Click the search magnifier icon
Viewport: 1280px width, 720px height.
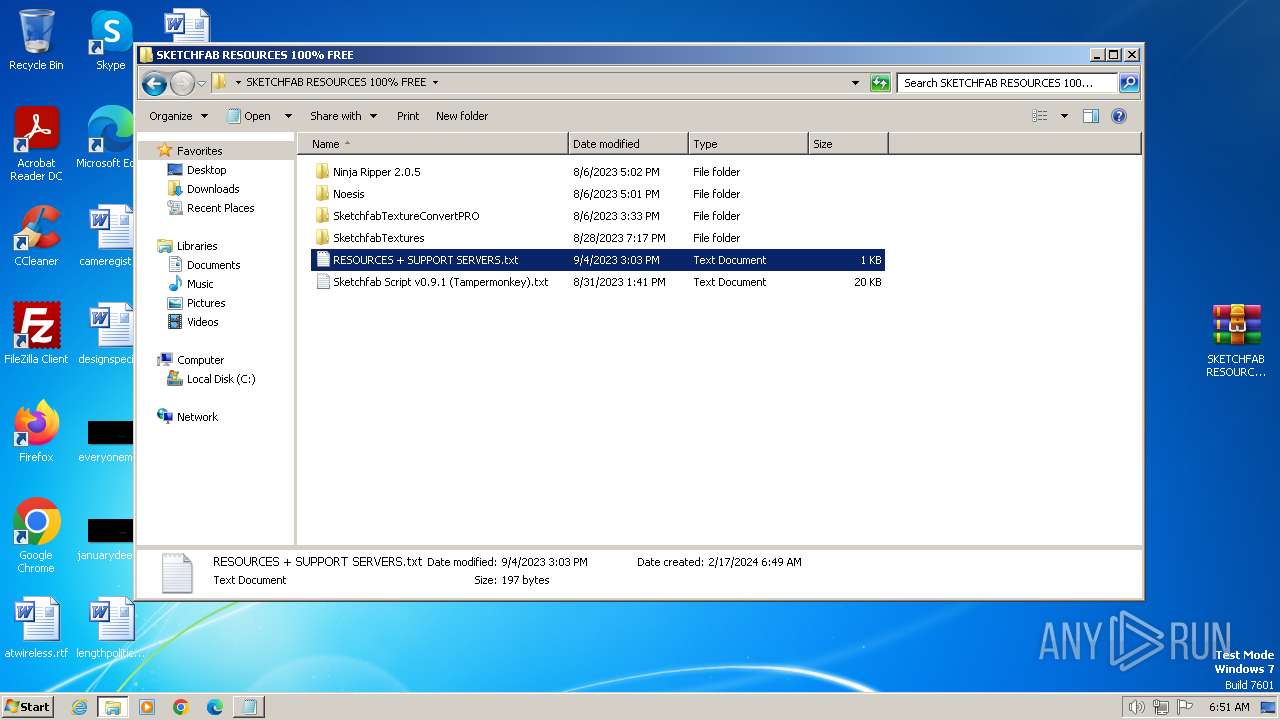[x=1128, y=83]
